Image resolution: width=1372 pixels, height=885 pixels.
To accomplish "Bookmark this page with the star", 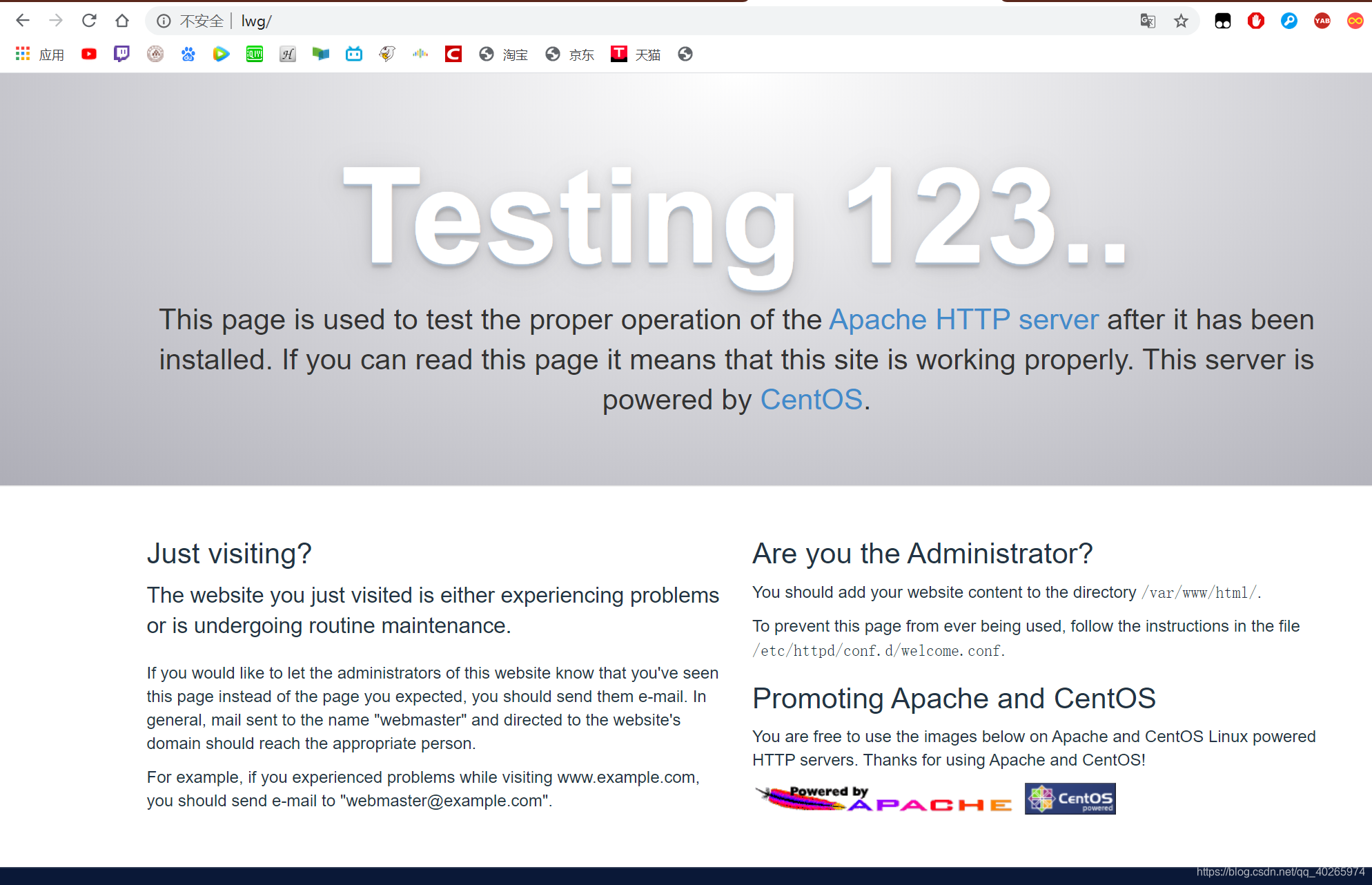I will (1181, 21).
